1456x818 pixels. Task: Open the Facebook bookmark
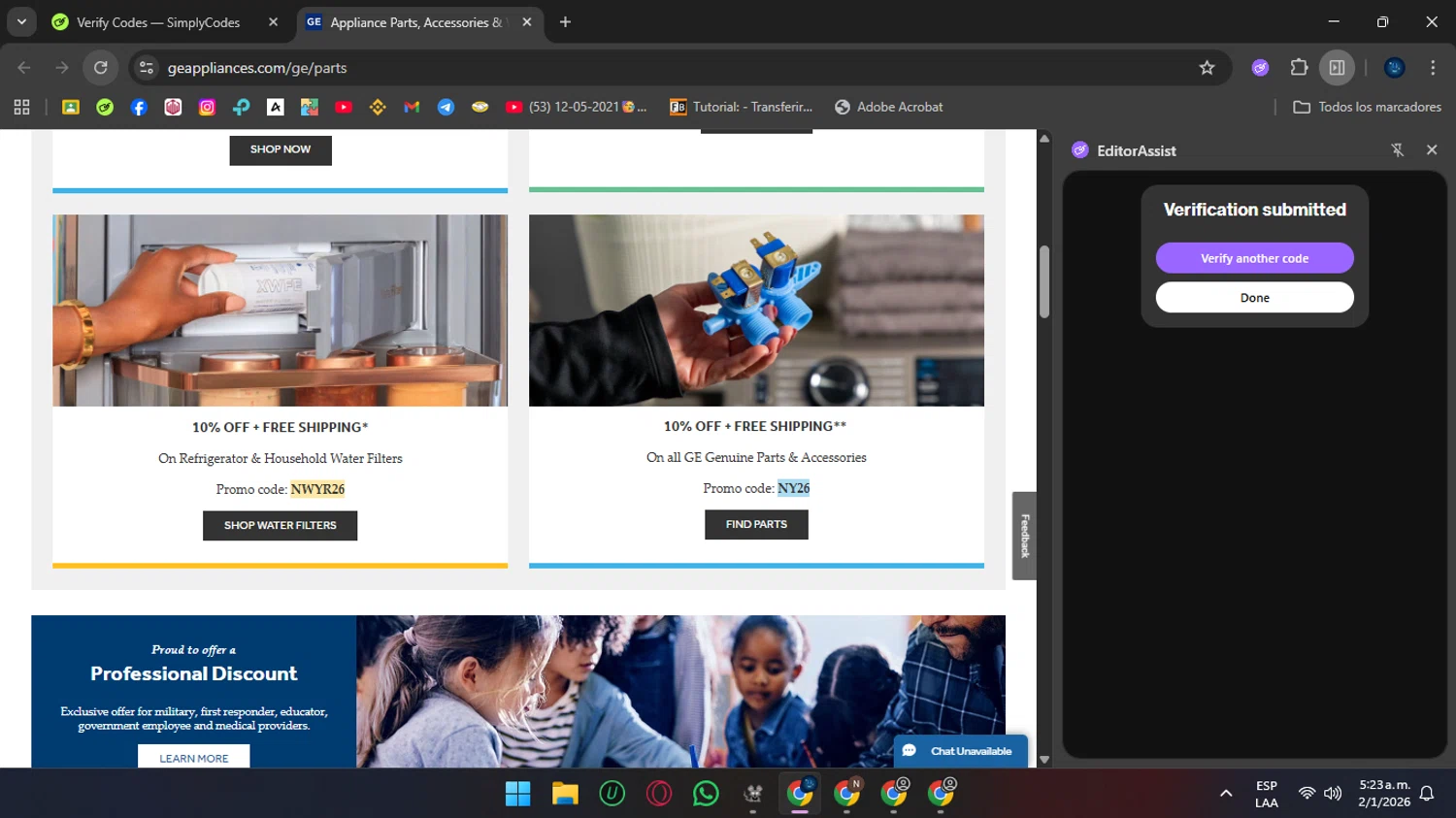point(139,107)
